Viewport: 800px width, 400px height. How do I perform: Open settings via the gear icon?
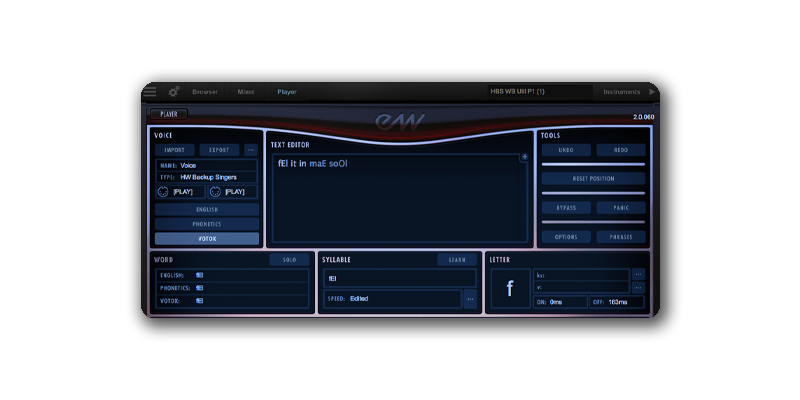[x=174, y=91]
